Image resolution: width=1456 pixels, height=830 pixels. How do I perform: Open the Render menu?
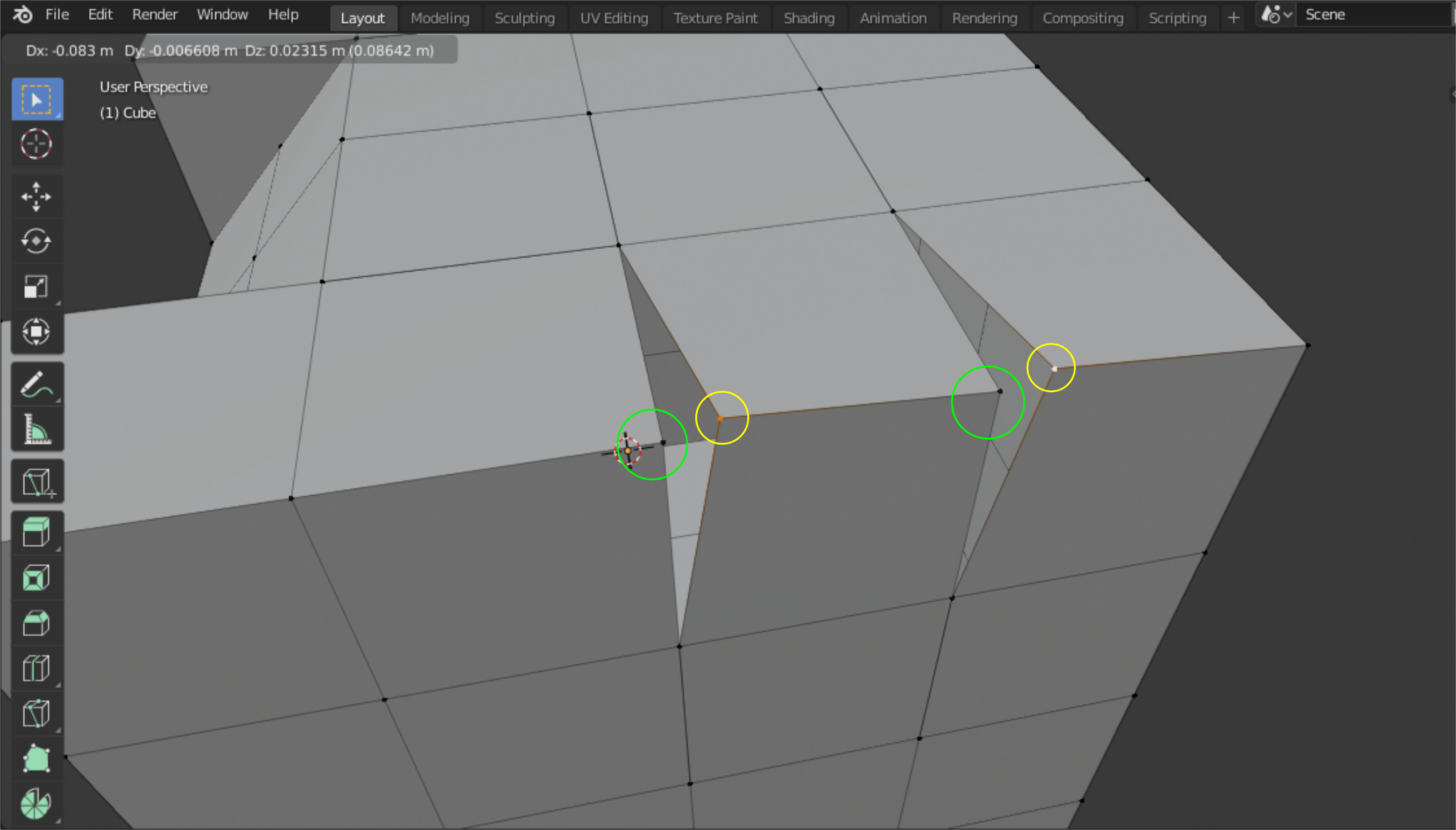[x=155, y=14]
